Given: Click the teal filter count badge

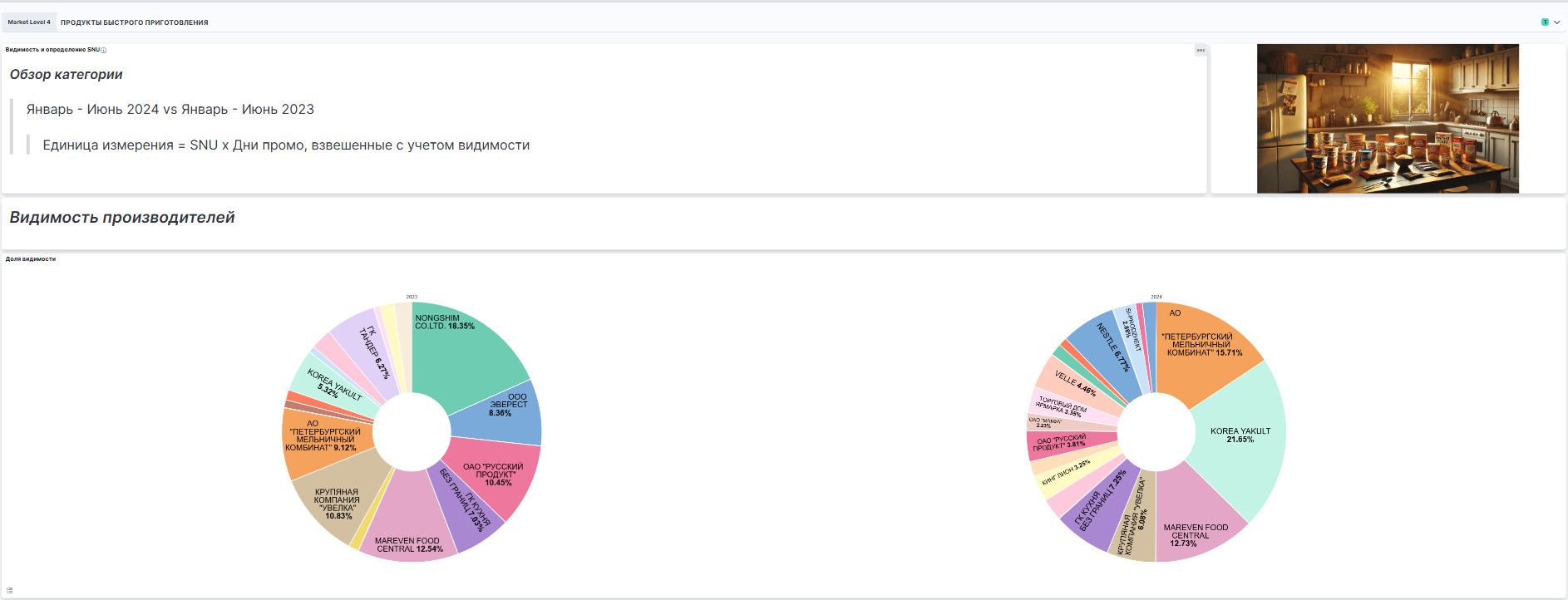Looking at the screenshot, I should tap(1545, 22).
